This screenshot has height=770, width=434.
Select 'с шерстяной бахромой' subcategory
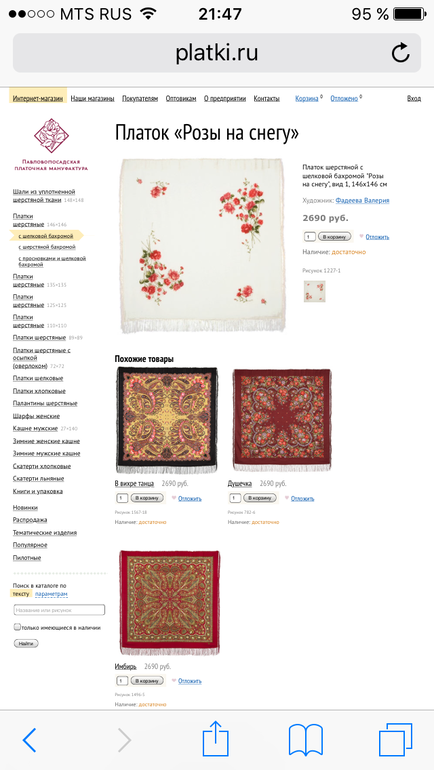[x=47, y=247]
